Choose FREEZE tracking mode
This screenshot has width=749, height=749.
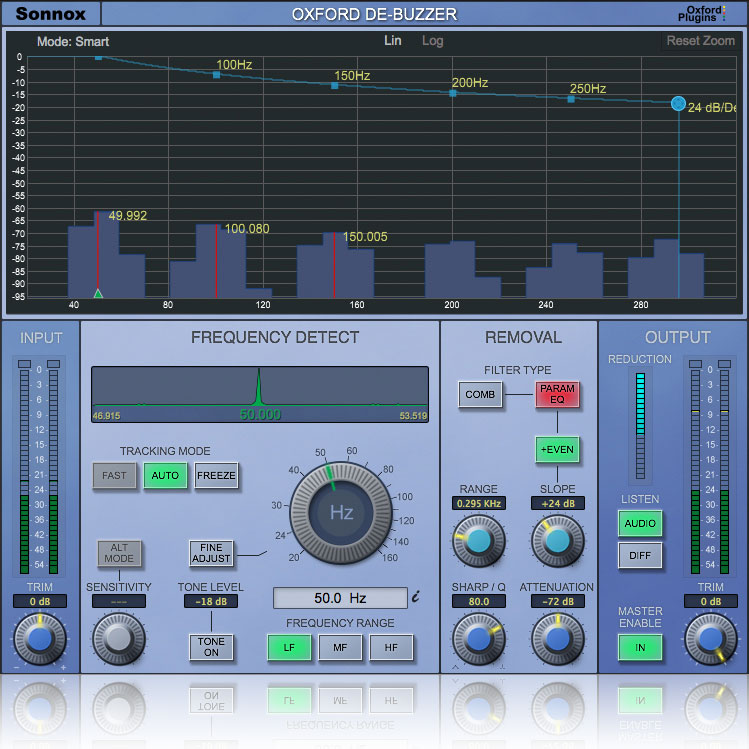coord(216,475)
